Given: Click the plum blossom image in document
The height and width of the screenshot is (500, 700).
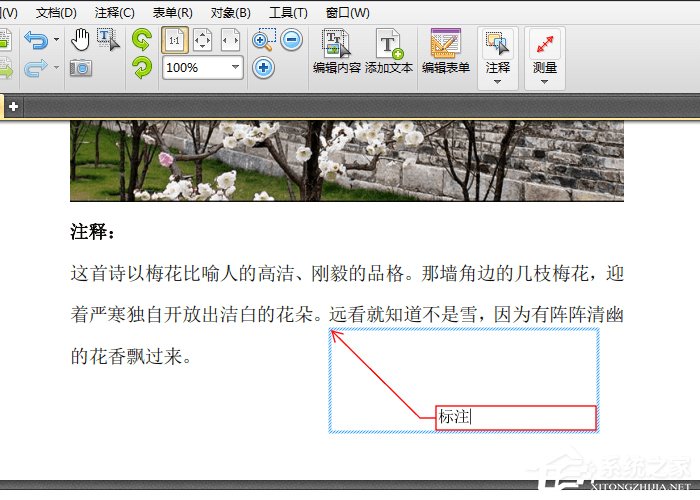Looking at the screenshot, I should click(x=347, y=161).
